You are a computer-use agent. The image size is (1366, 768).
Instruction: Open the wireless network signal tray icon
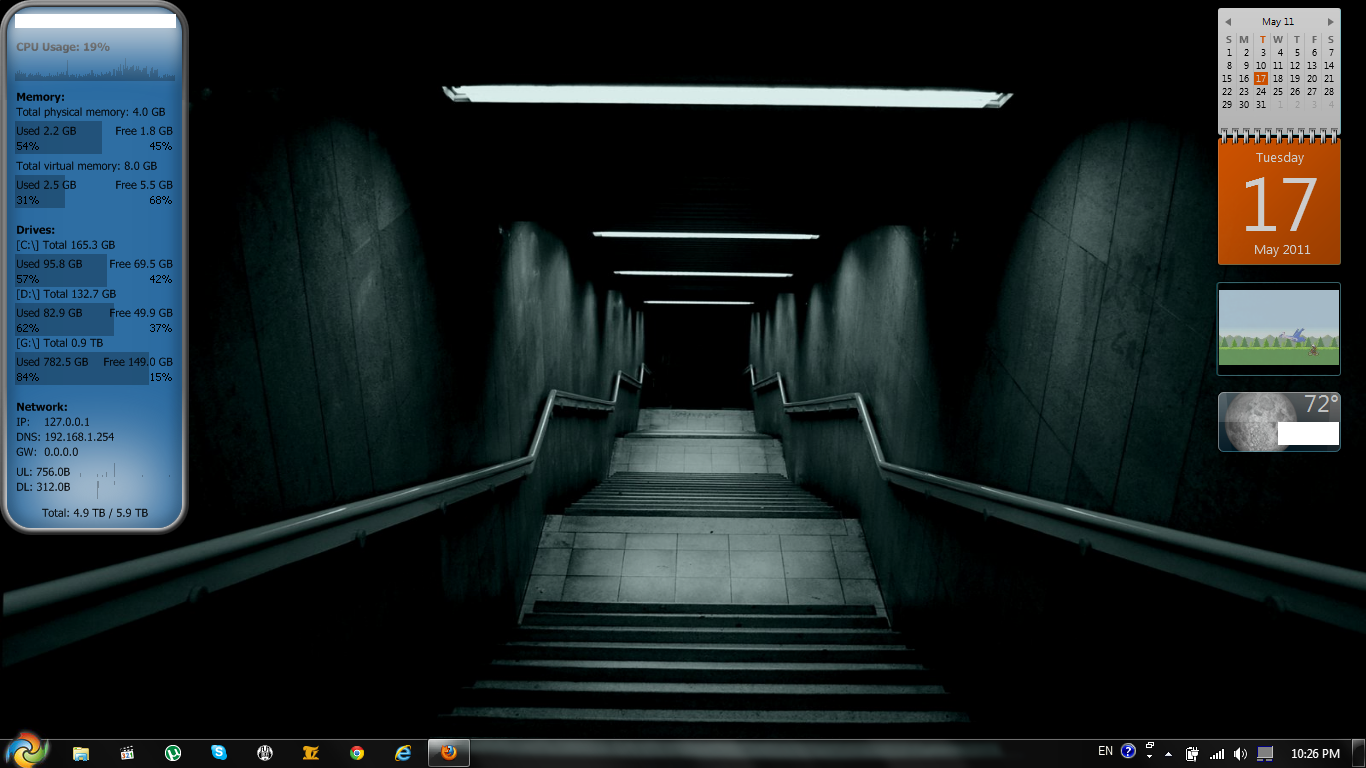pos(1217,754)
